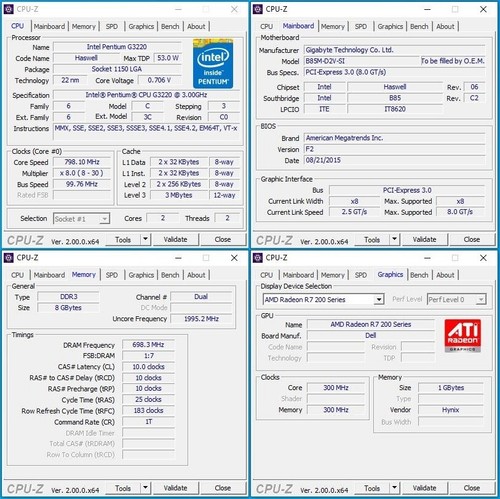
Task: Close the Memory window using title bar X
Action: tap(234, 258)
